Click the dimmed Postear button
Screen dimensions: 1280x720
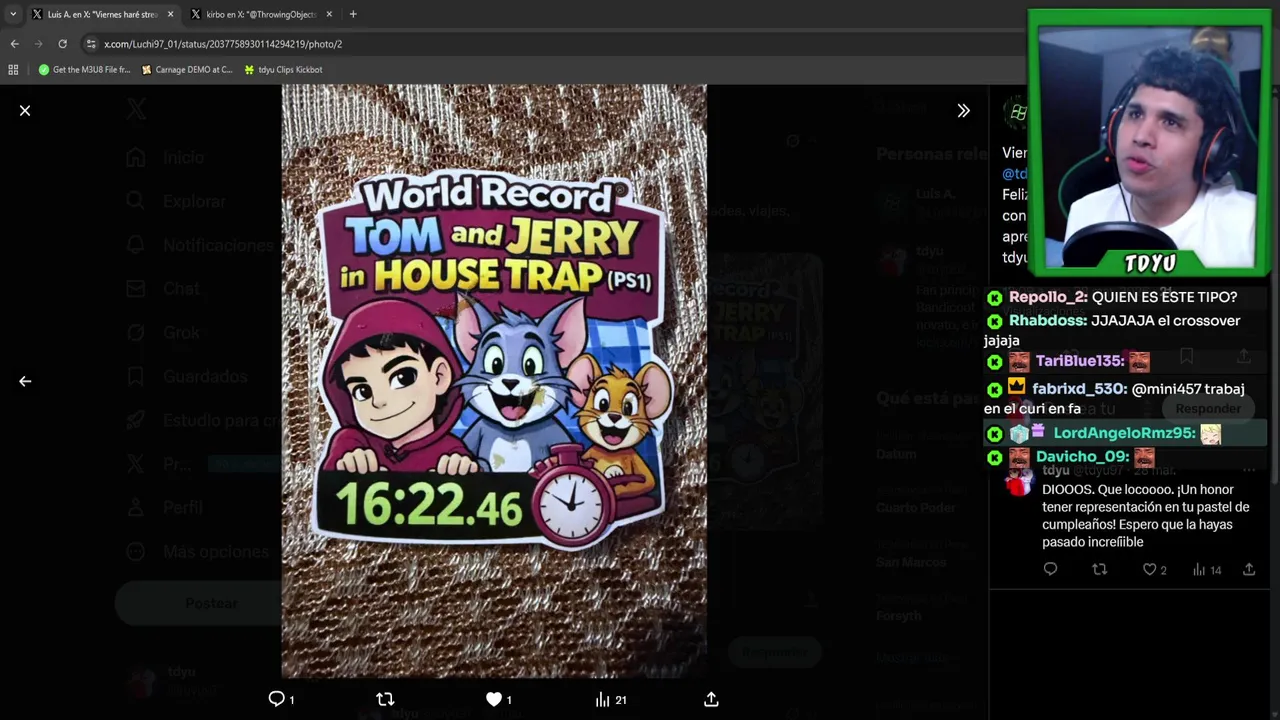tap(198, 603)
